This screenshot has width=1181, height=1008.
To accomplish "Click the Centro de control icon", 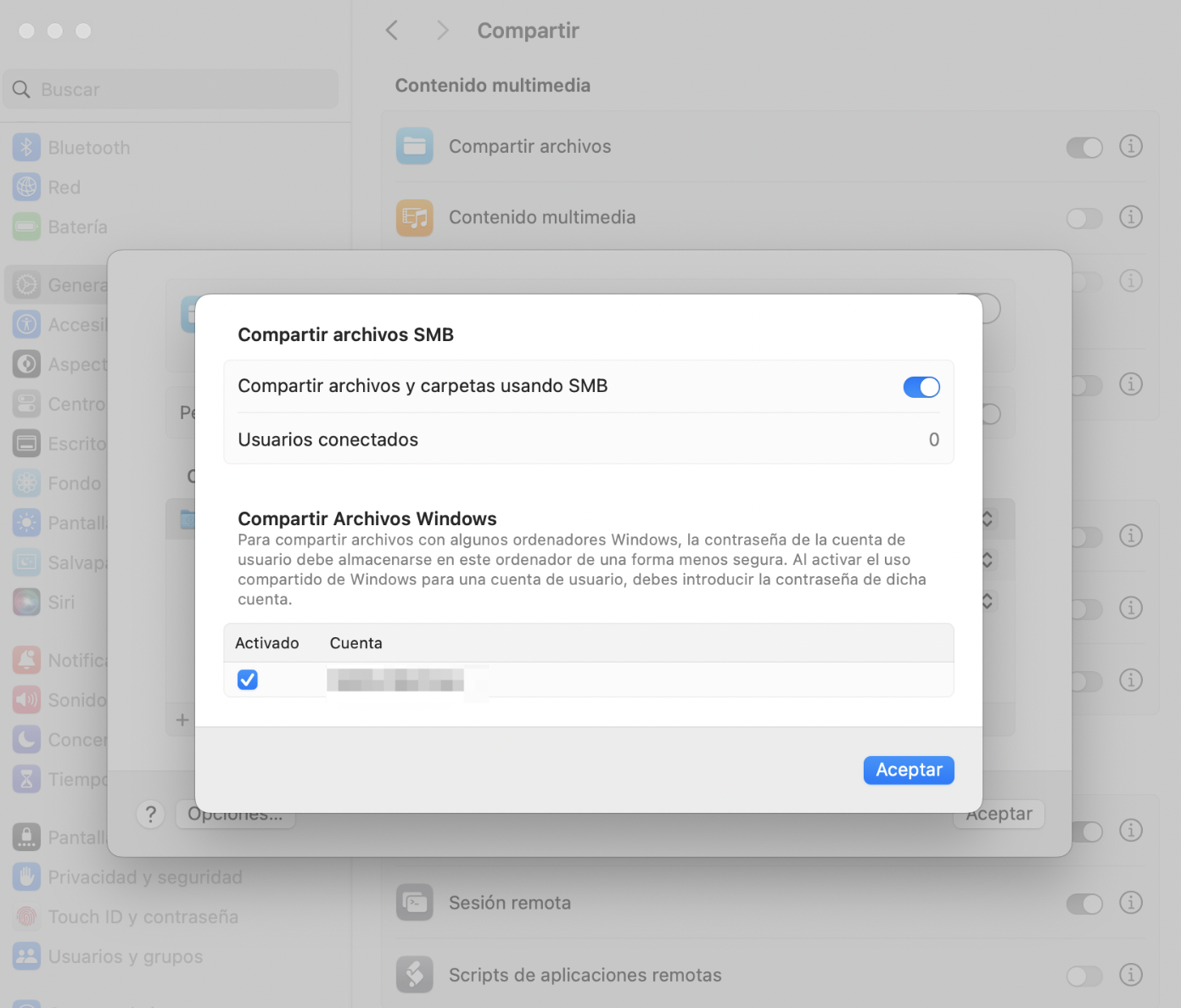I will pos(27,404).
